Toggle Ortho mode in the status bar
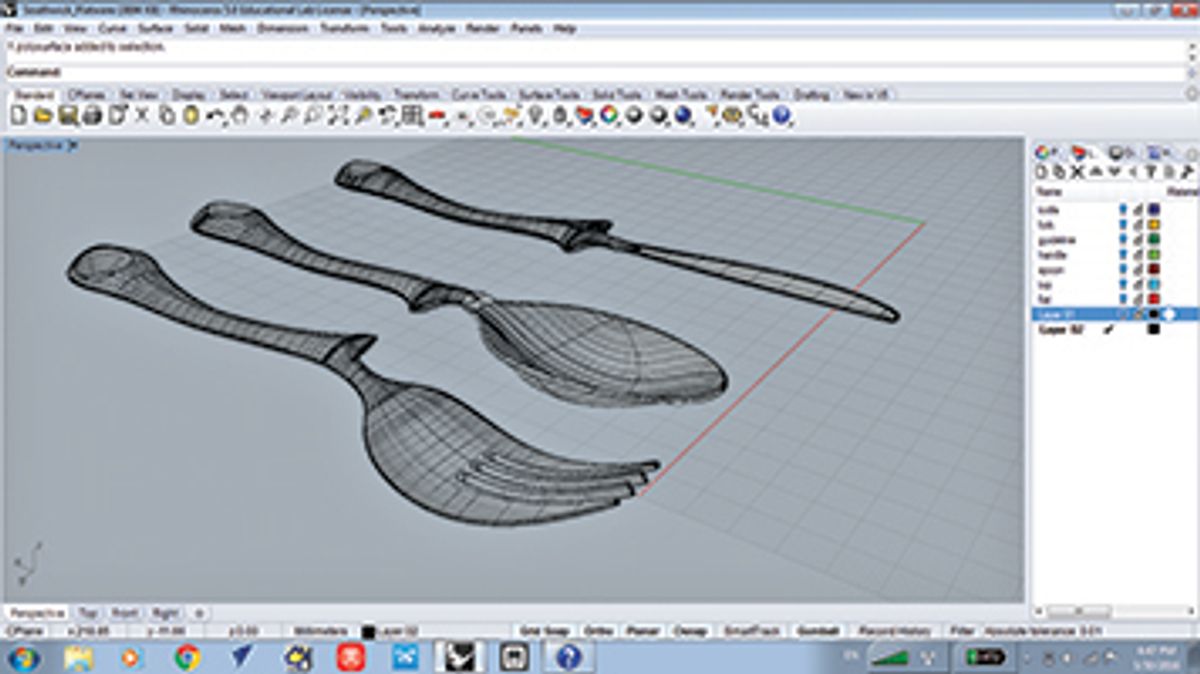This screenshot has width=1200, height=674. tap(598, 631)
